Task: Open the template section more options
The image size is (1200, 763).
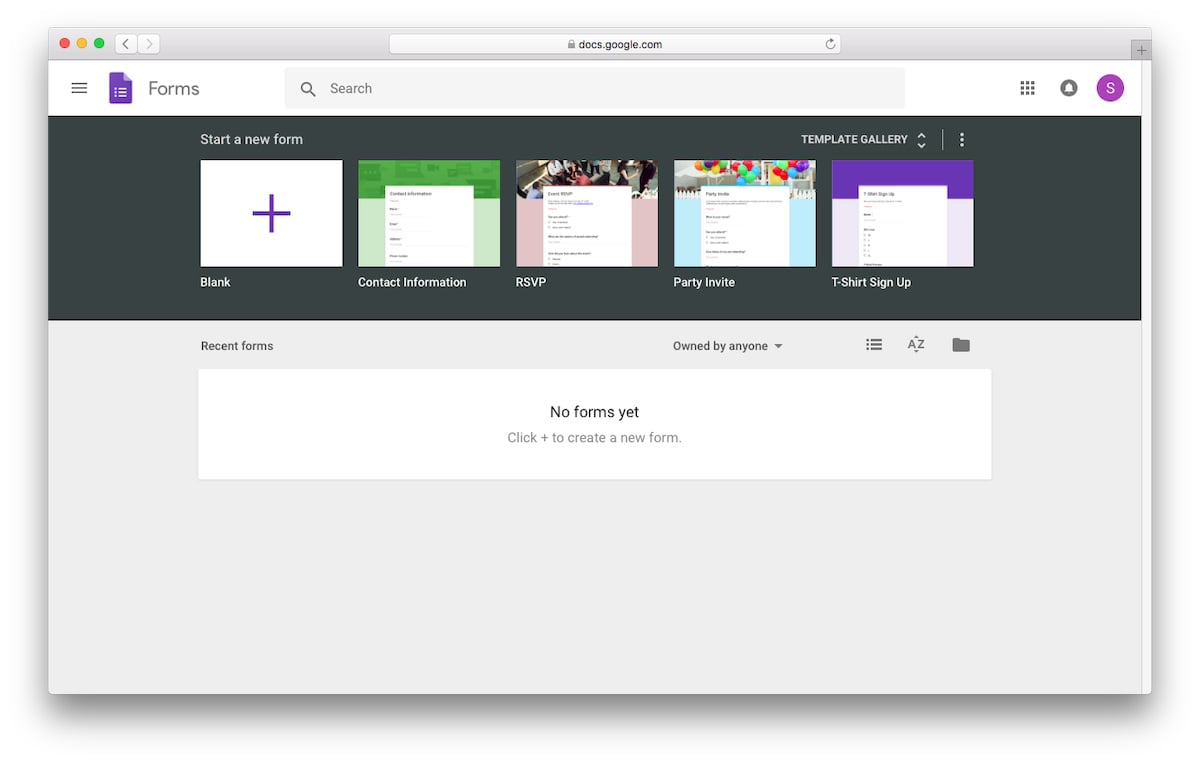Action: pyautogui.click(x=962, y=140)
